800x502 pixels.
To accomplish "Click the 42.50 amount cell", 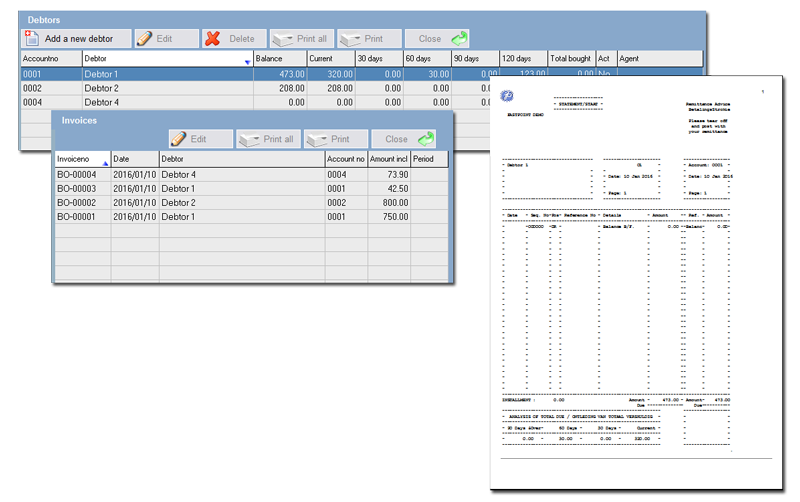I will click(x=389, y=188).
